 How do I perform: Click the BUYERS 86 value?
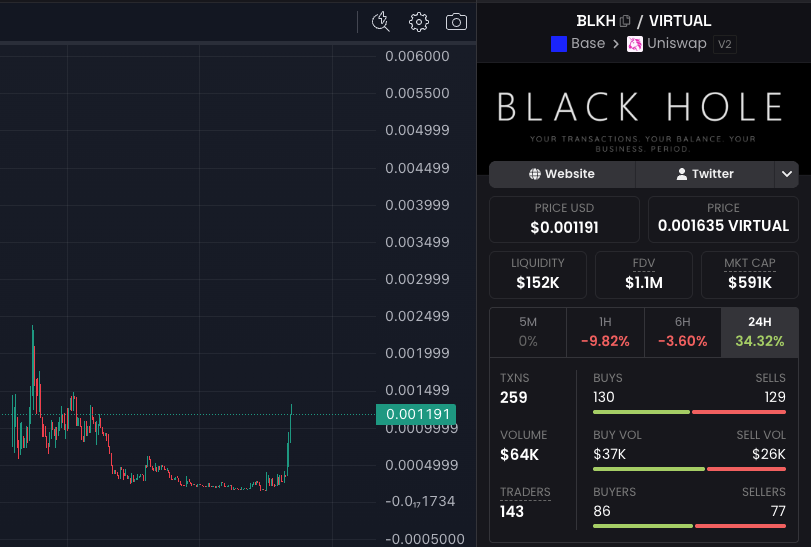602,511
